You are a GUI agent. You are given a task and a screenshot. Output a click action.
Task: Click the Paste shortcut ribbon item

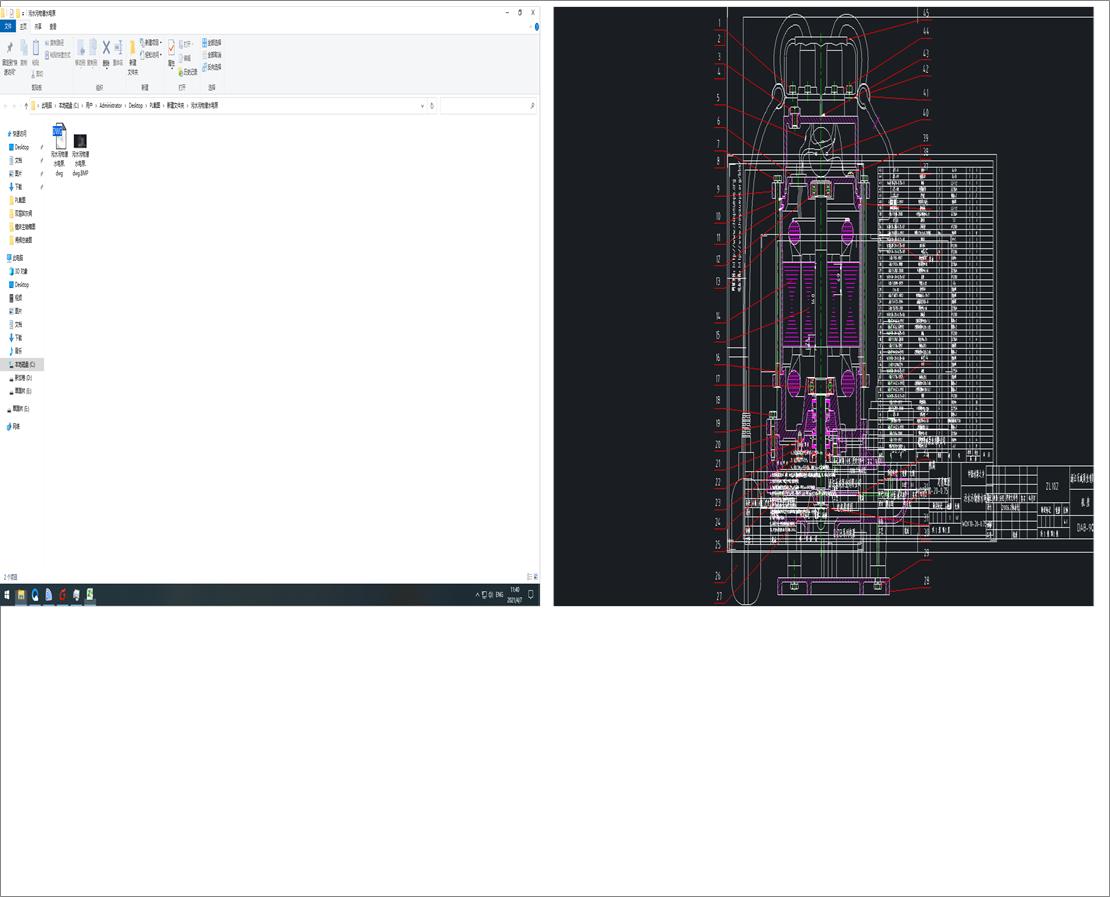(58, 55)
